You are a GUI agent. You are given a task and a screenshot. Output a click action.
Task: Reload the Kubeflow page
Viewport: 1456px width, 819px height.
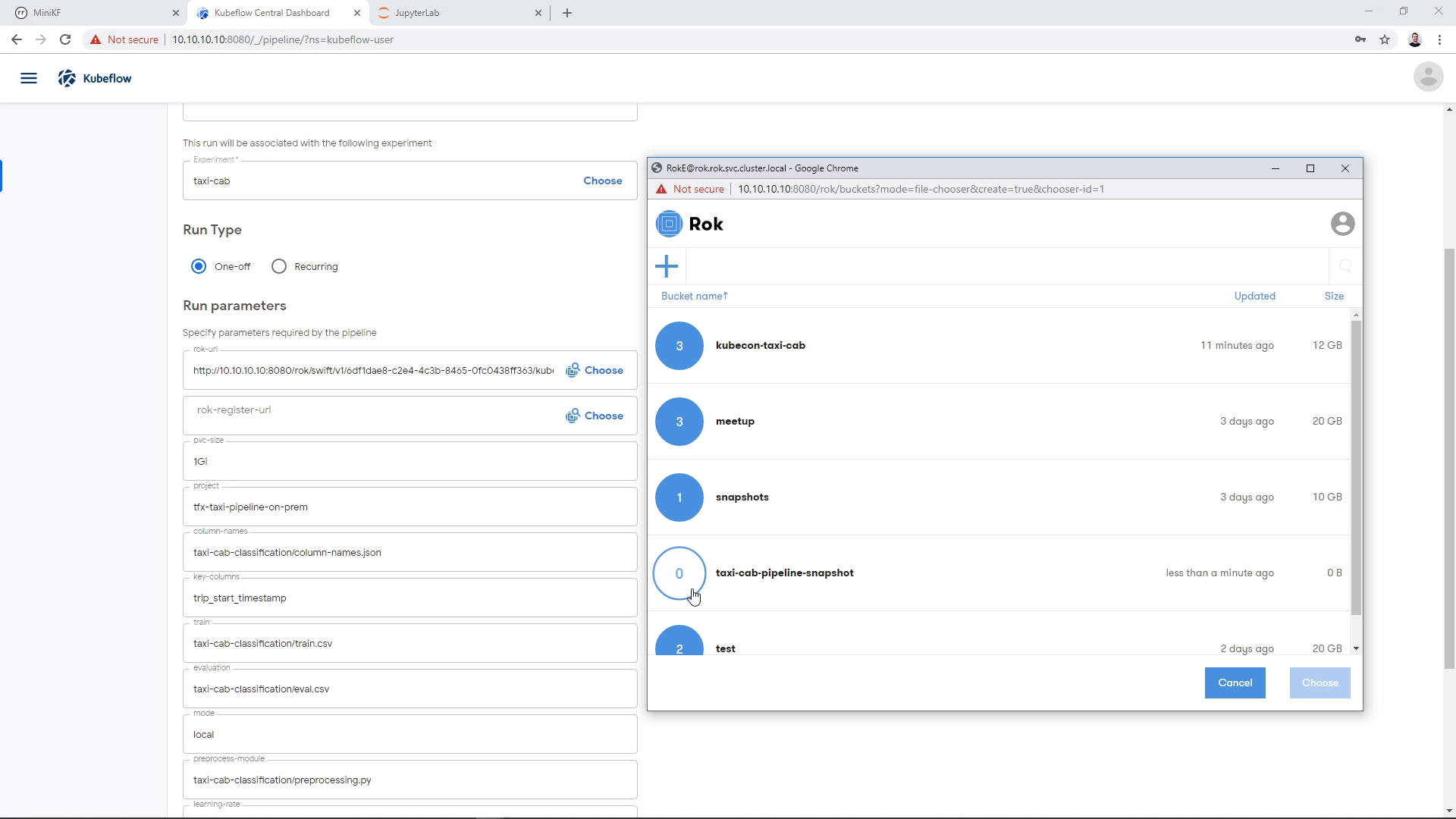pos(65,39)
